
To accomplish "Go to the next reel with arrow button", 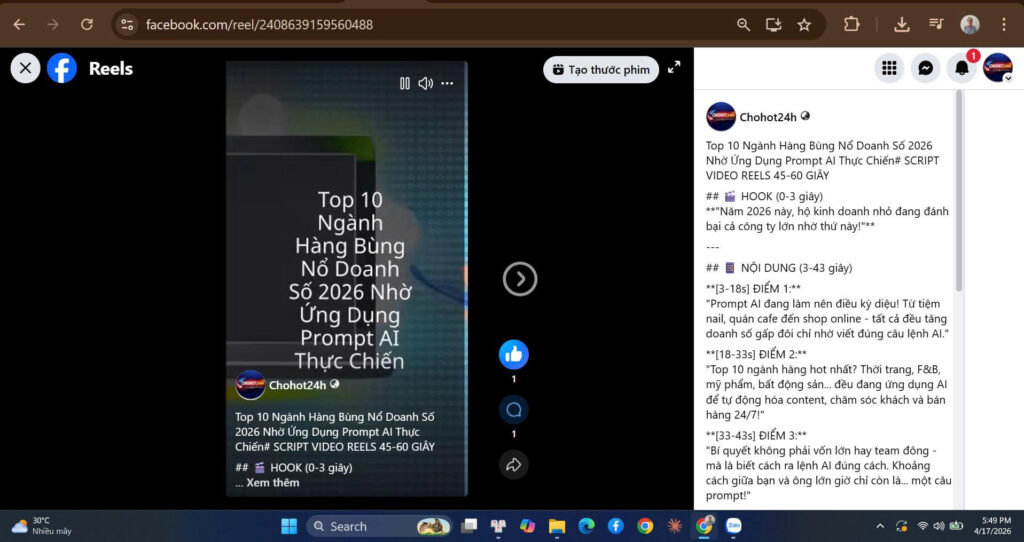I will tap(520, 279).
